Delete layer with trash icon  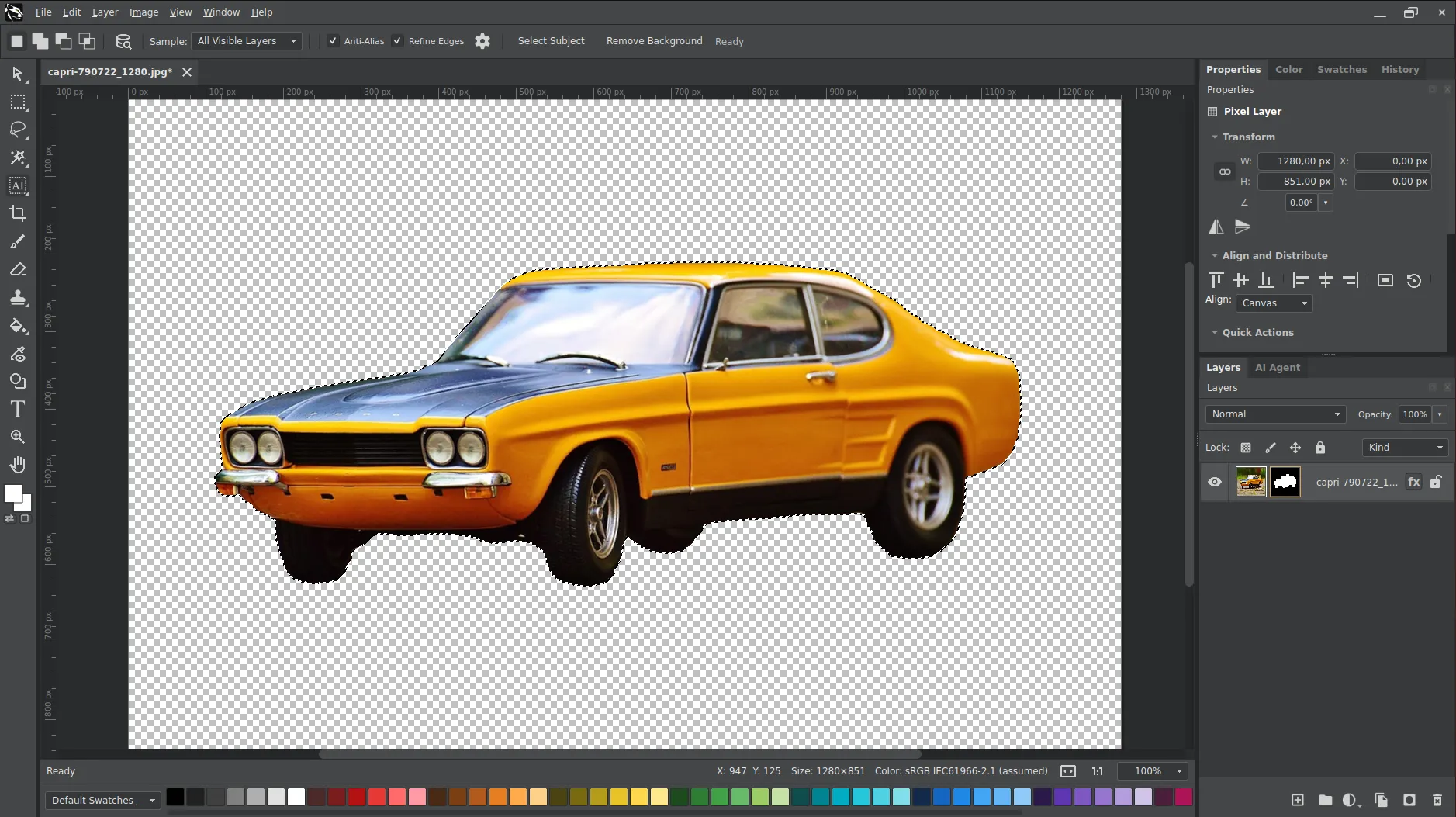tap(1437, 800)
